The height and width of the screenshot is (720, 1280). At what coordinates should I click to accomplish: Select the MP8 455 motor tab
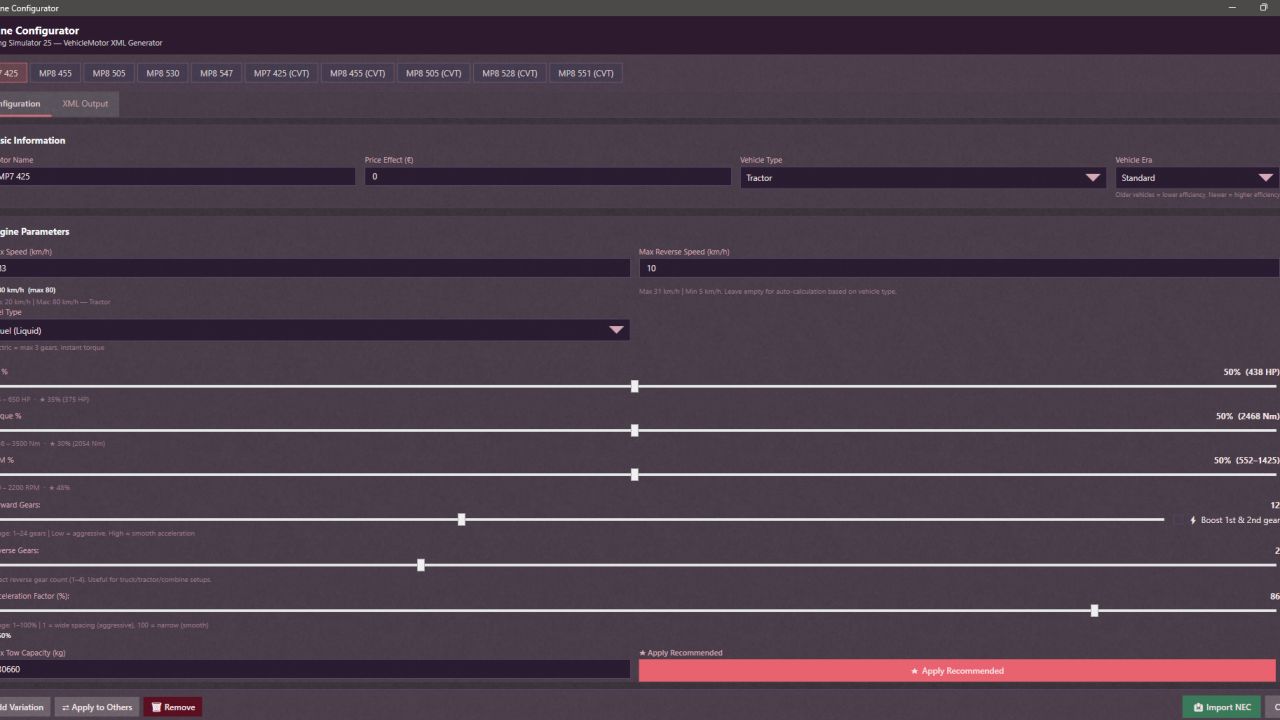[55, 73]
